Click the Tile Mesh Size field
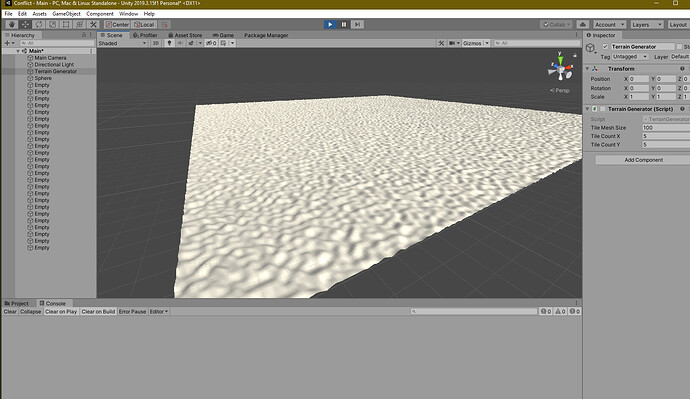Viewport: 690px width, 399px height. coord(666,128)
